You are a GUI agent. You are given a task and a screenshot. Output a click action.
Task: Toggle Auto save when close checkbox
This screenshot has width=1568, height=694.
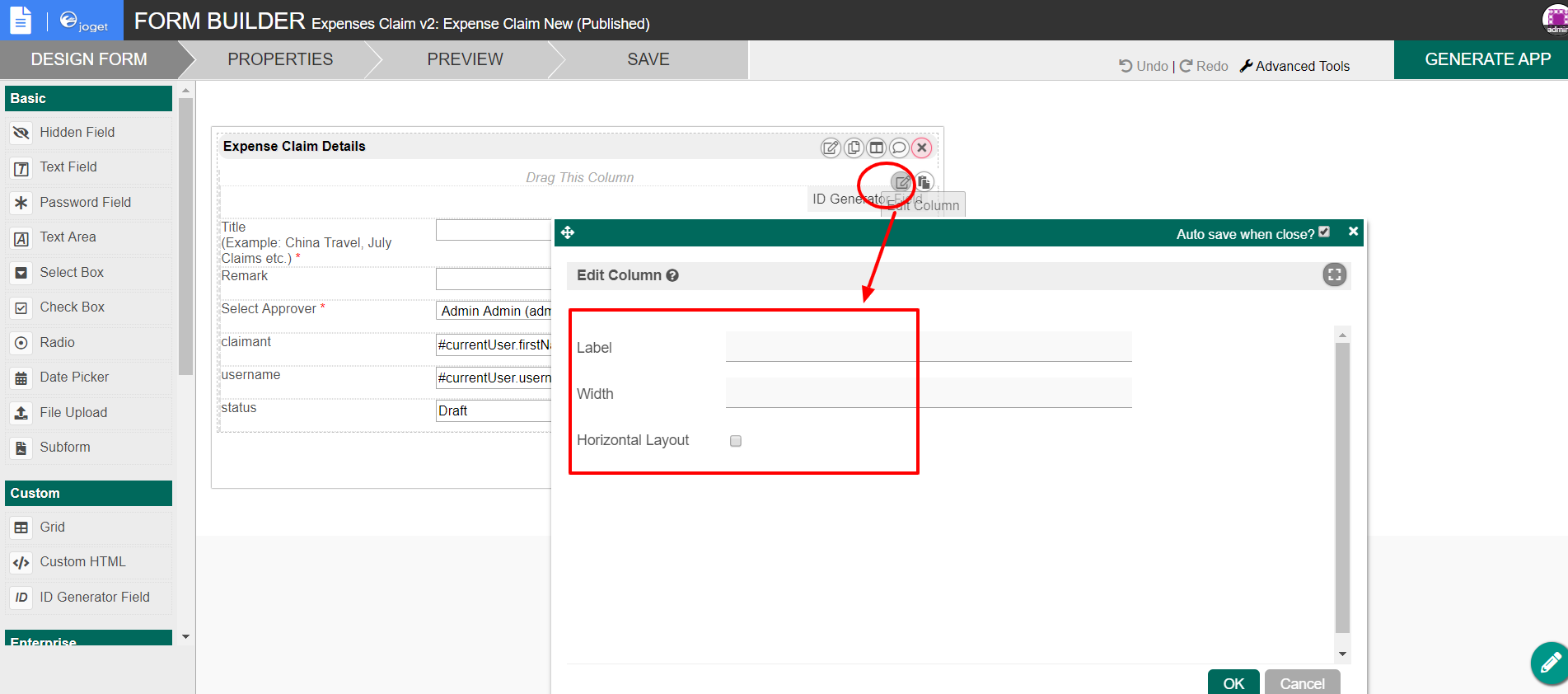[x=1324, y=232]
